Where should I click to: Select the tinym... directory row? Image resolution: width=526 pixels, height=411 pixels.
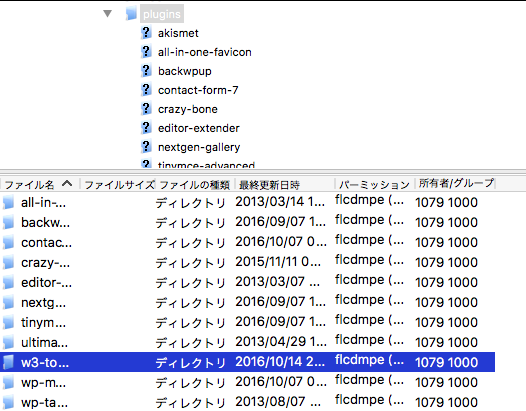(247, 322)
